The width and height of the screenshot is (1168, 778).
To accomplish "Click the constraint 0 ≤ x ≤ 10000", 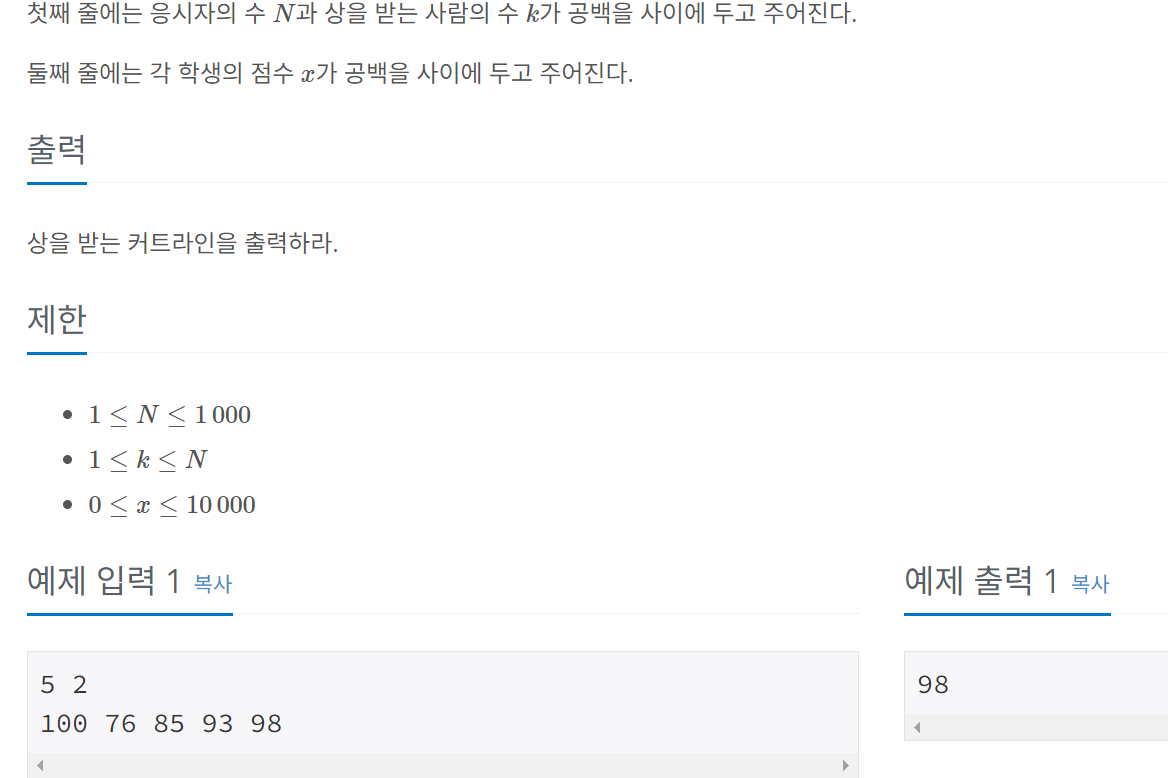I will point(170,504).
